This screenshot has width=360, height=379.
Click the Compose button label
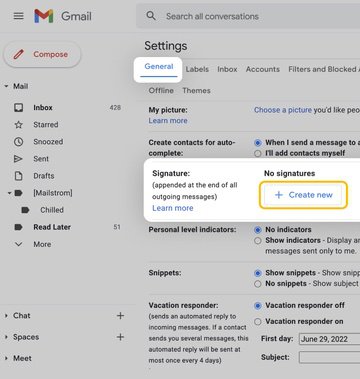point(50,54)
